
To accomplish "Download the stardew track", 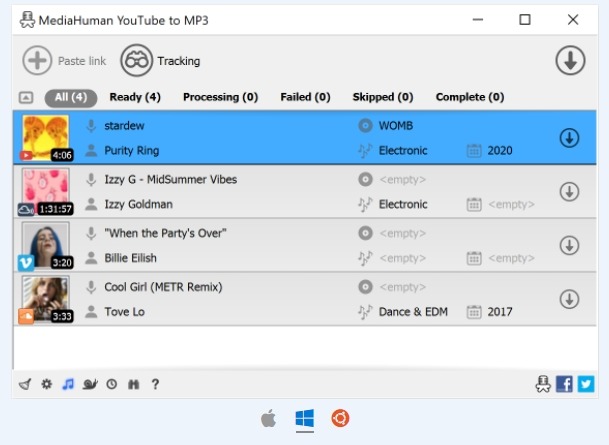I will (569, 138).
